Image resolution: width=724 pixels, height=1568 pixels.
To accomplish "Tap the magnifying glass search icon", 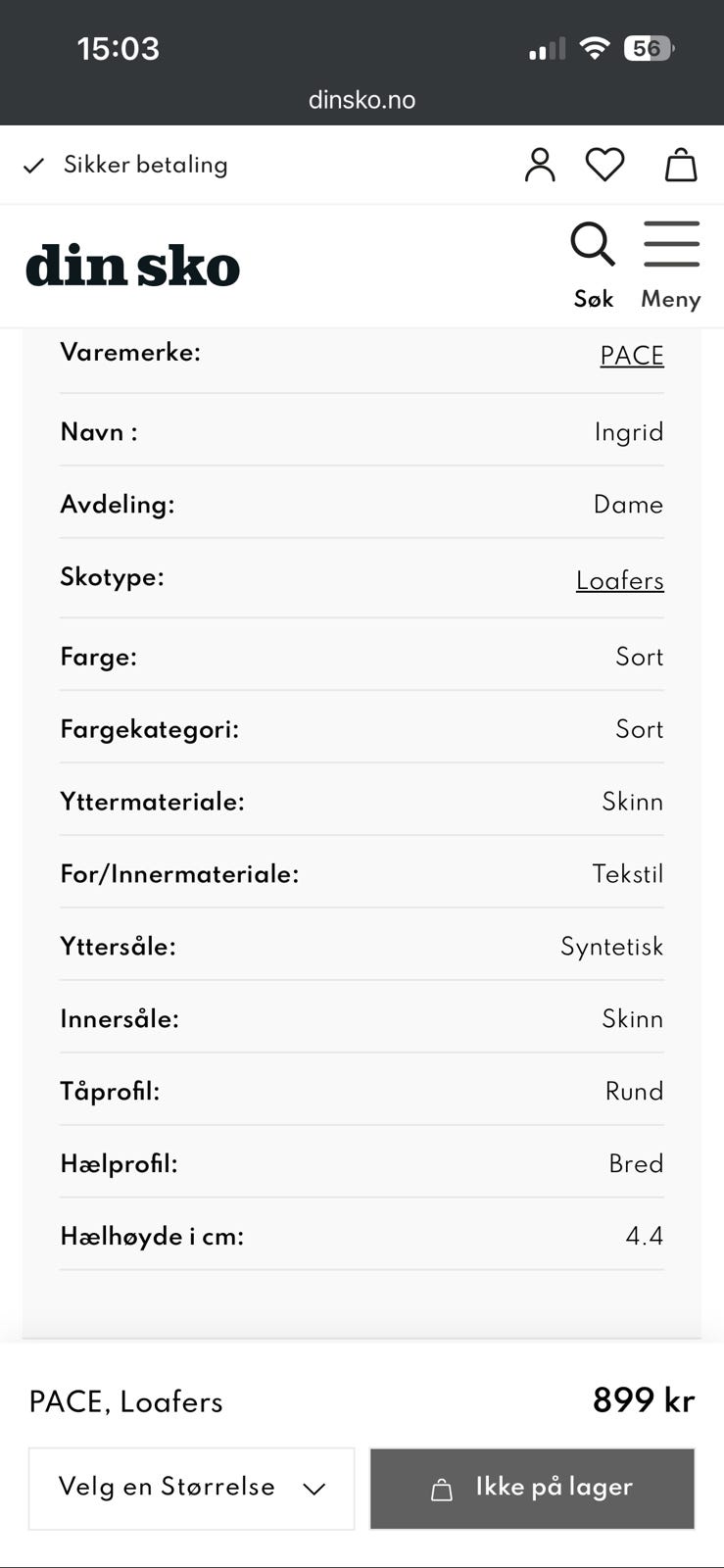I will [593, 244].
